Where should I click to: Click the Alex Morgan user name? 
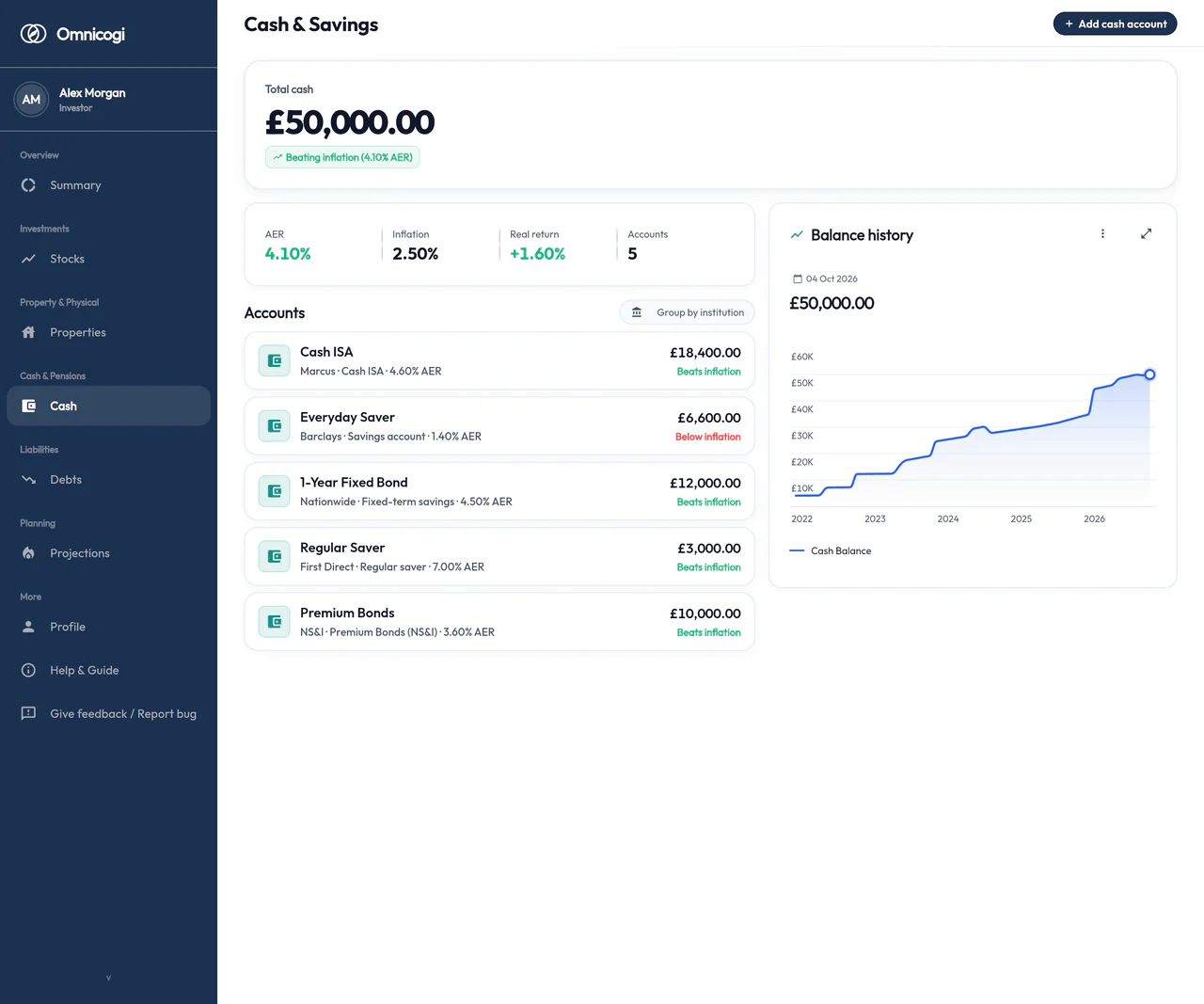point(92,92)
